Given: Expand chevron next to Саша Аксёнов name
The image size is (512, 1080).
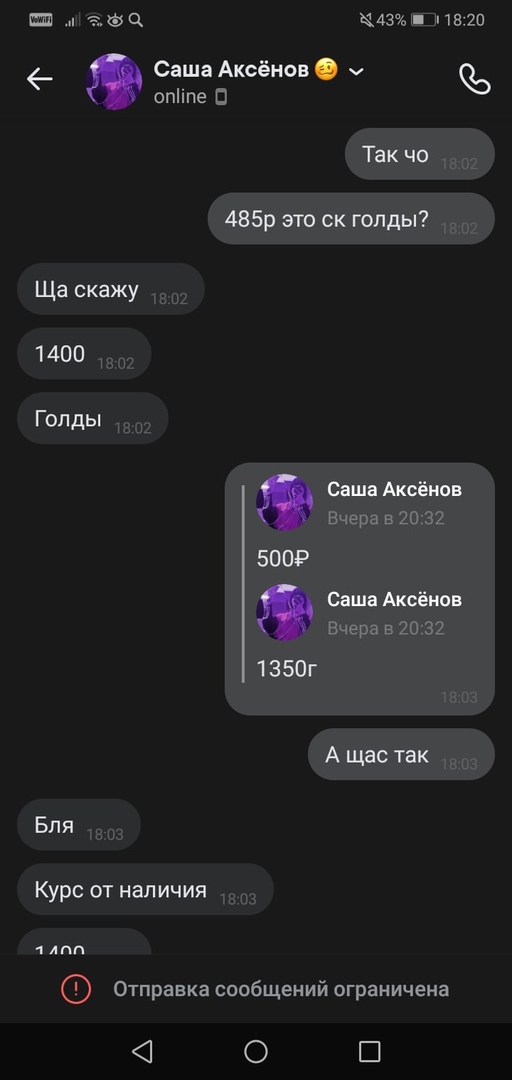Looking at the screenshot, I should (x=356, y=71).
